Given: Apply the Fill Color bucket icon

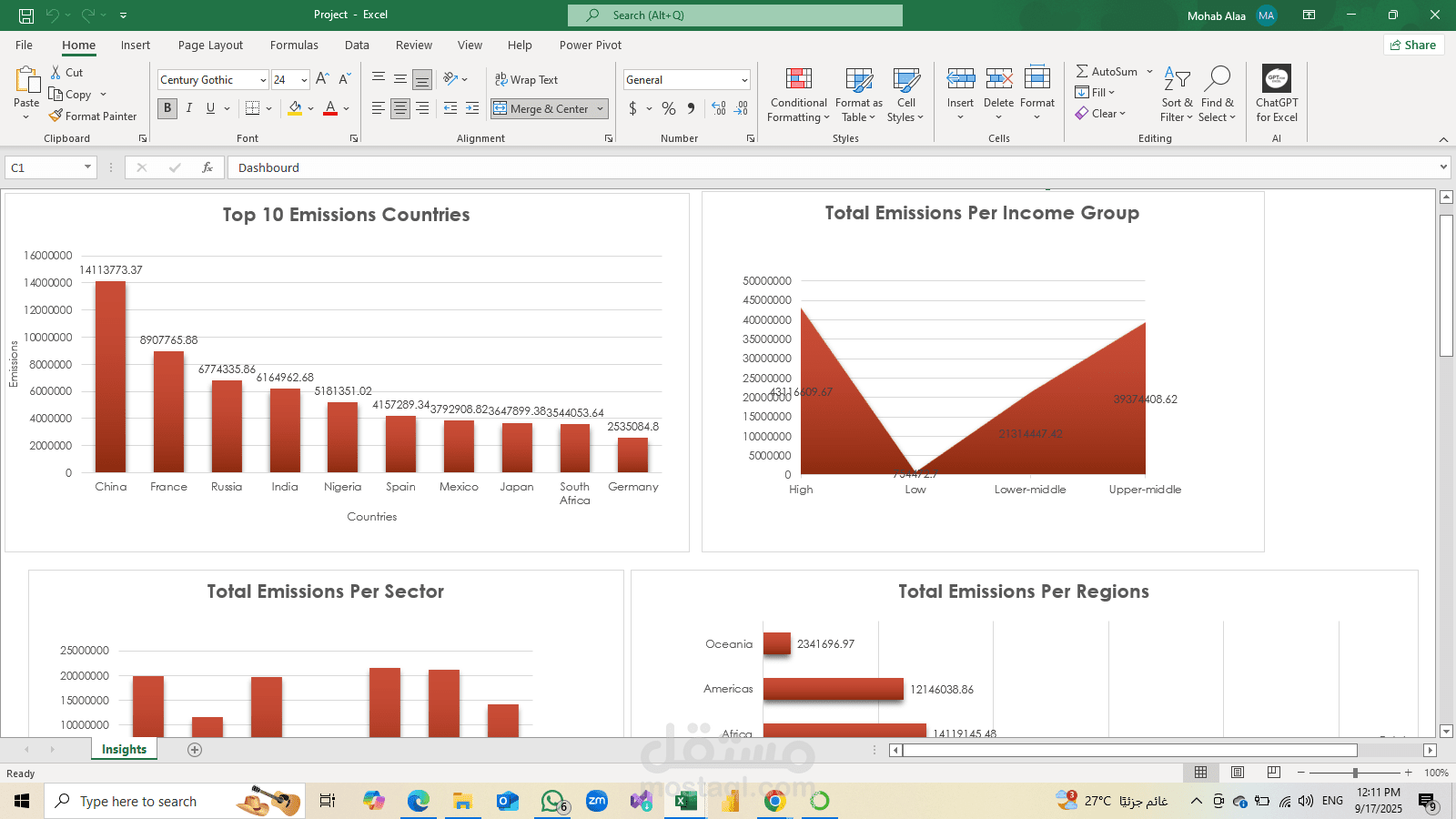Looking at the screenshot, I should pyautogui.click(x=295, y=108).
